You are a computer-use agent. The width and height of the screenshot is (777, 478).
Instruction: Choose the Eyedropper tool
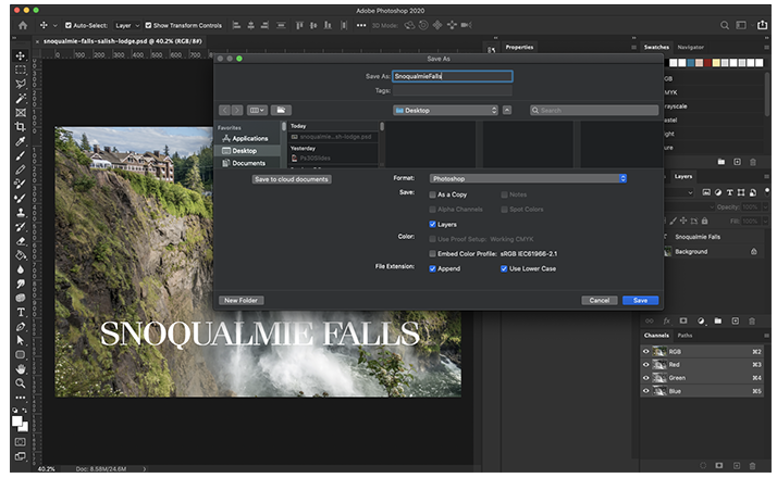point(20,142)
